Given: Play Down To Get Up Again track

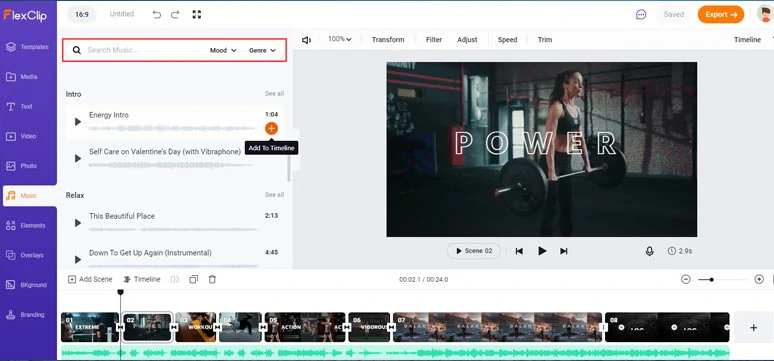Looking at the screenshot, I should (x=77, y=259).
